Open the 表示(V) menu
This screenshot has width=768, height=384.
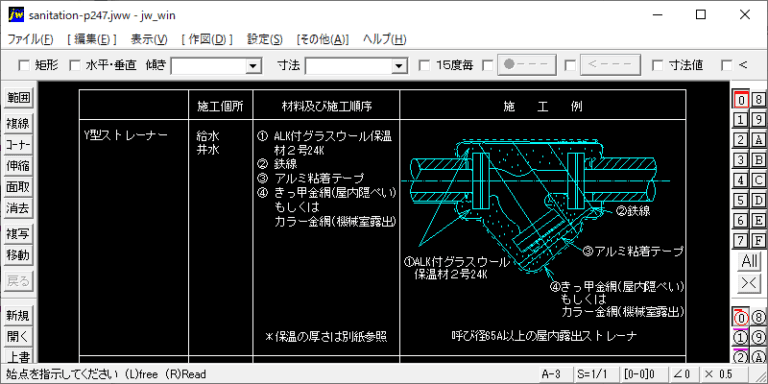149,40
